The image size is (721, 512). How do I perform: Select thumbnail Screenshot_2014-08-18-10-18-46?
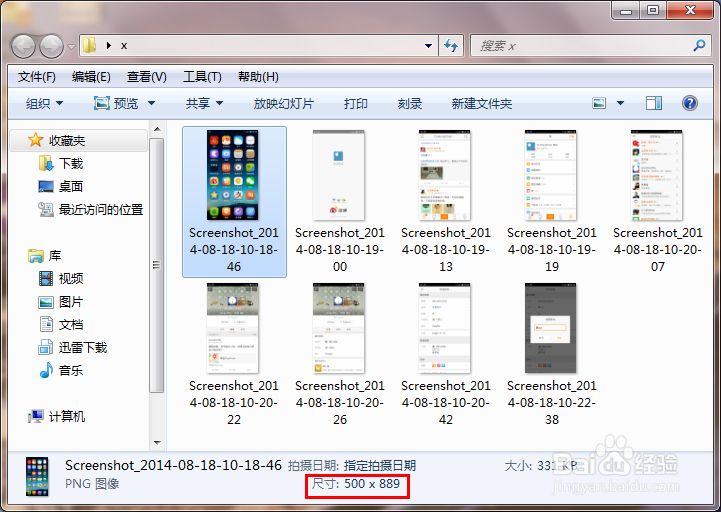coord(234,202)
